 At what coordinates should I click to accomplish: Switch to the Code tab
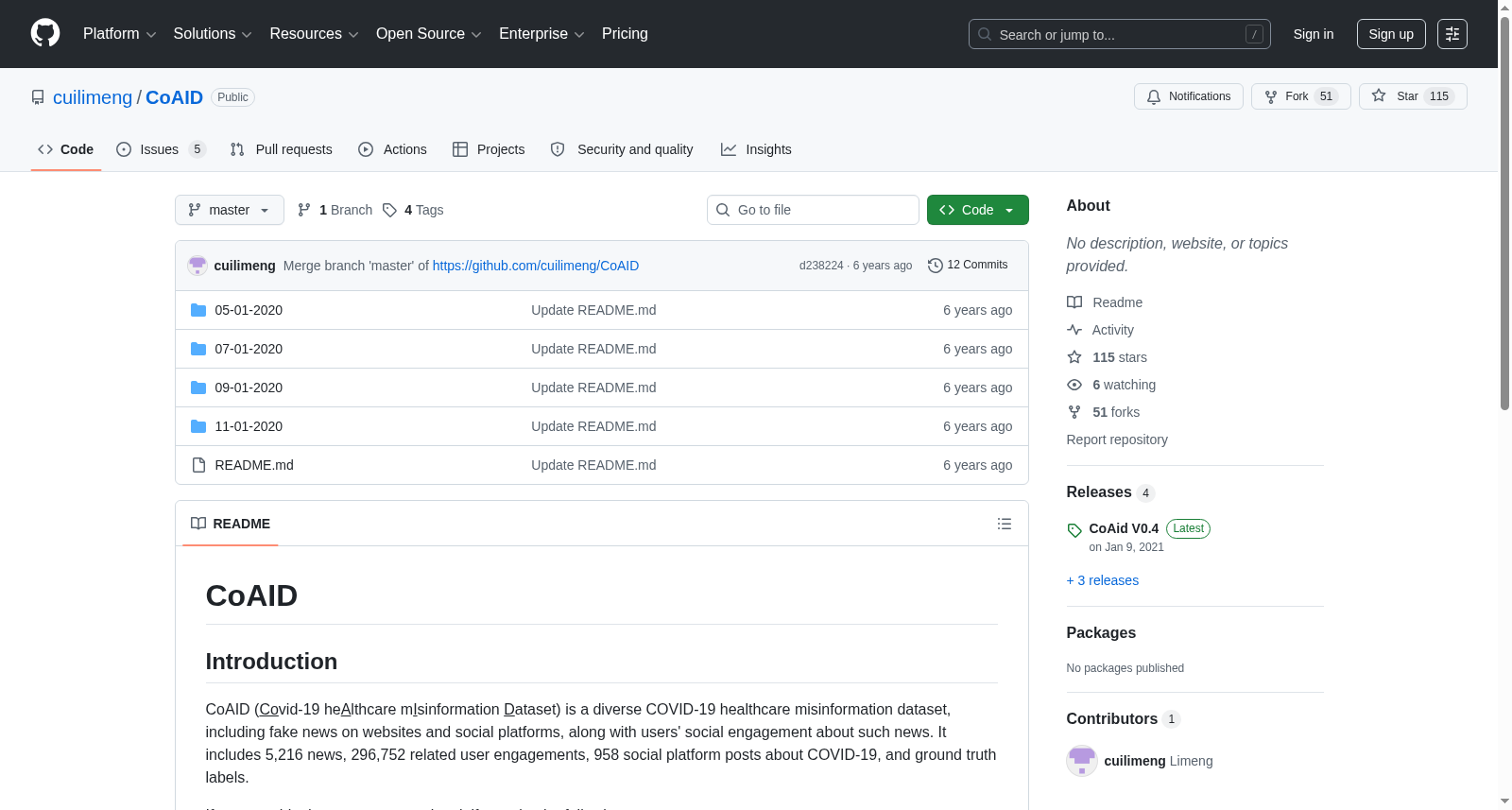pos(66,149)
